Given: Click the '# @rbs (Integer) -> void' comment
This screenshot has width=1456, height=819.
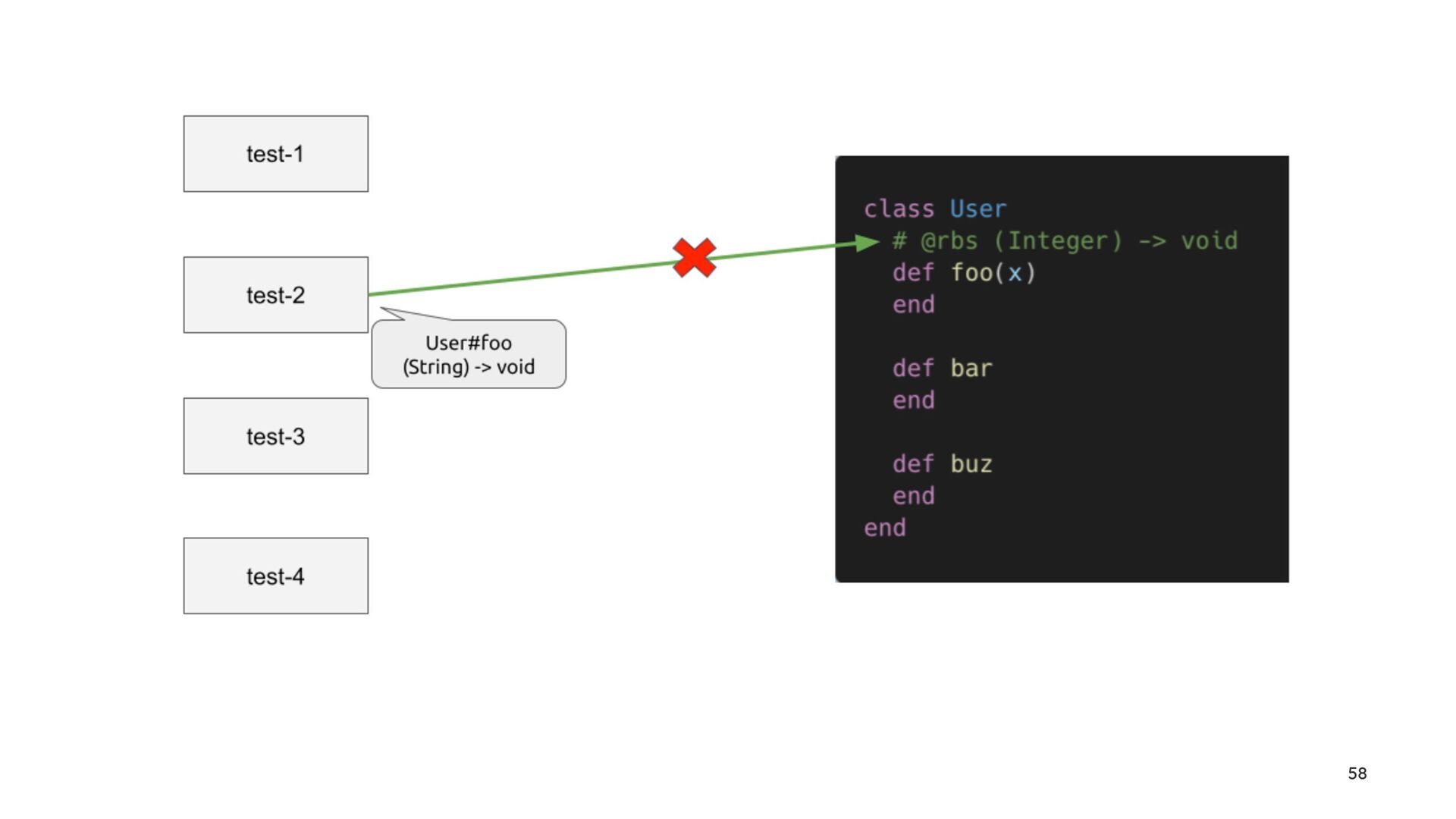Looking at the screenshot, I should (x=1065, y=241).
